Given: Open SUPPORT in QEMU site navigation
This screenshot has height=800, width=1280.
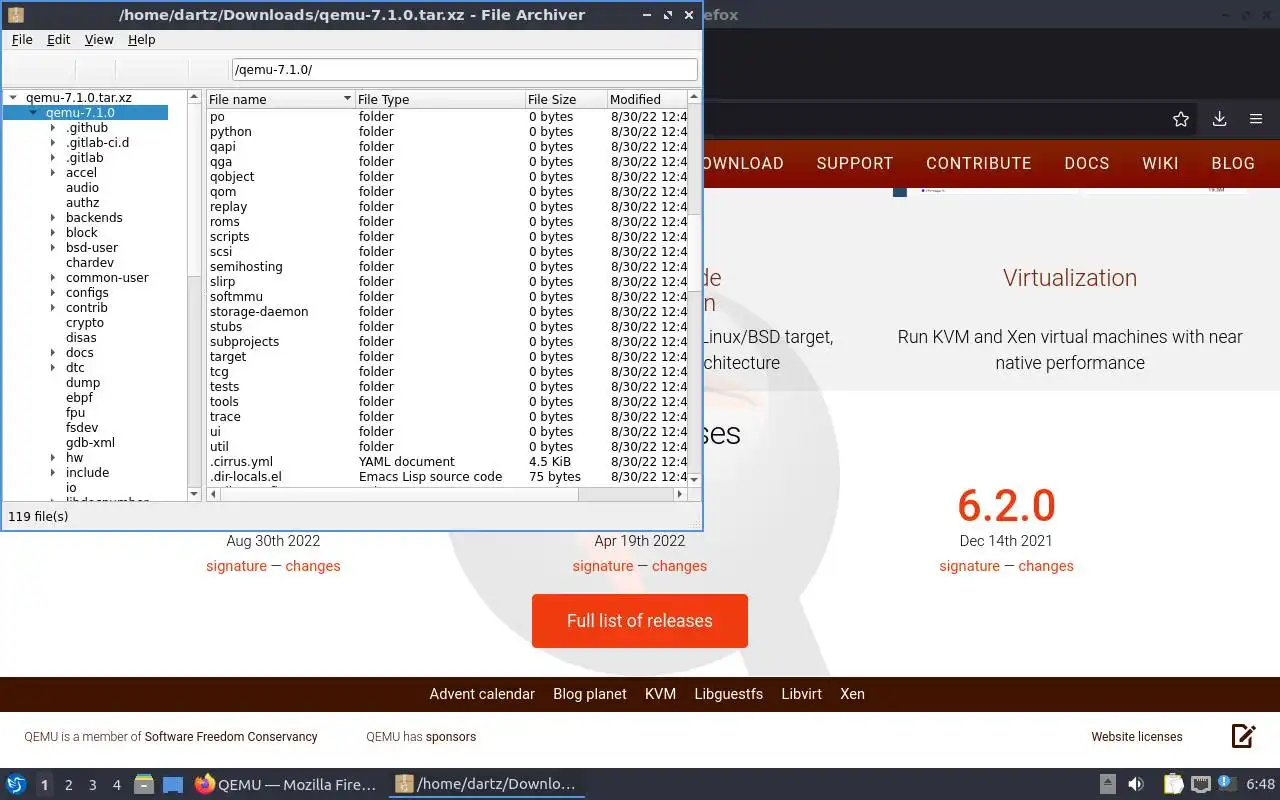Looking at the screenshot, I should [x=855, y=163].
